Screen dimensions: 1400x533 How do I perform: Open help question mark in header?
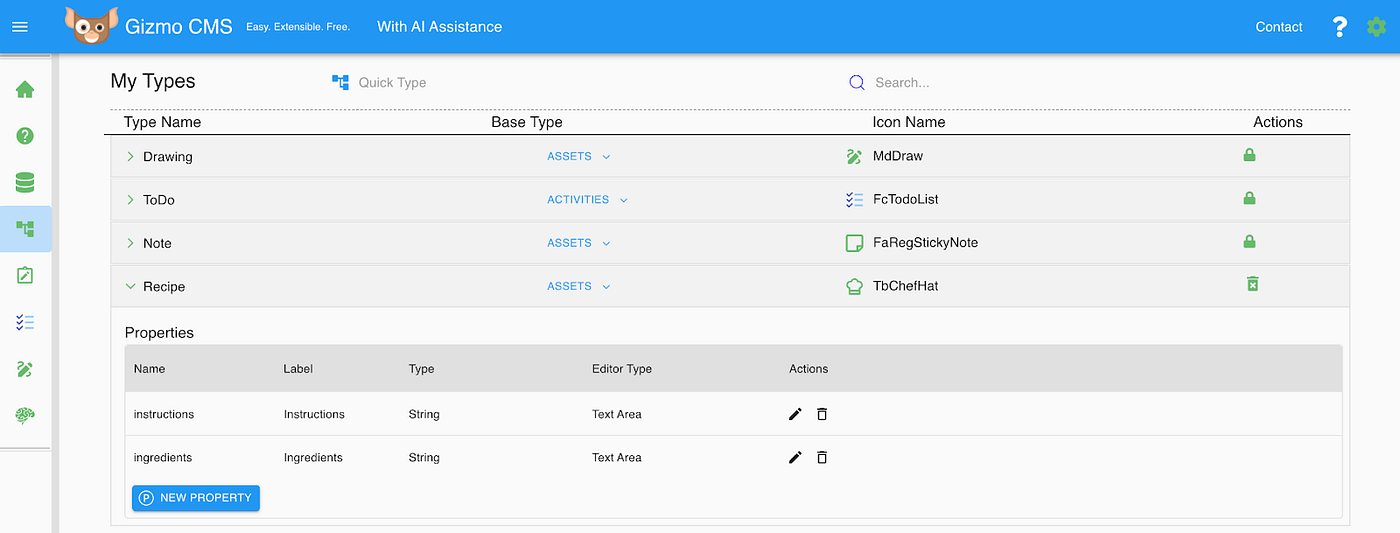pos(1340,27)
